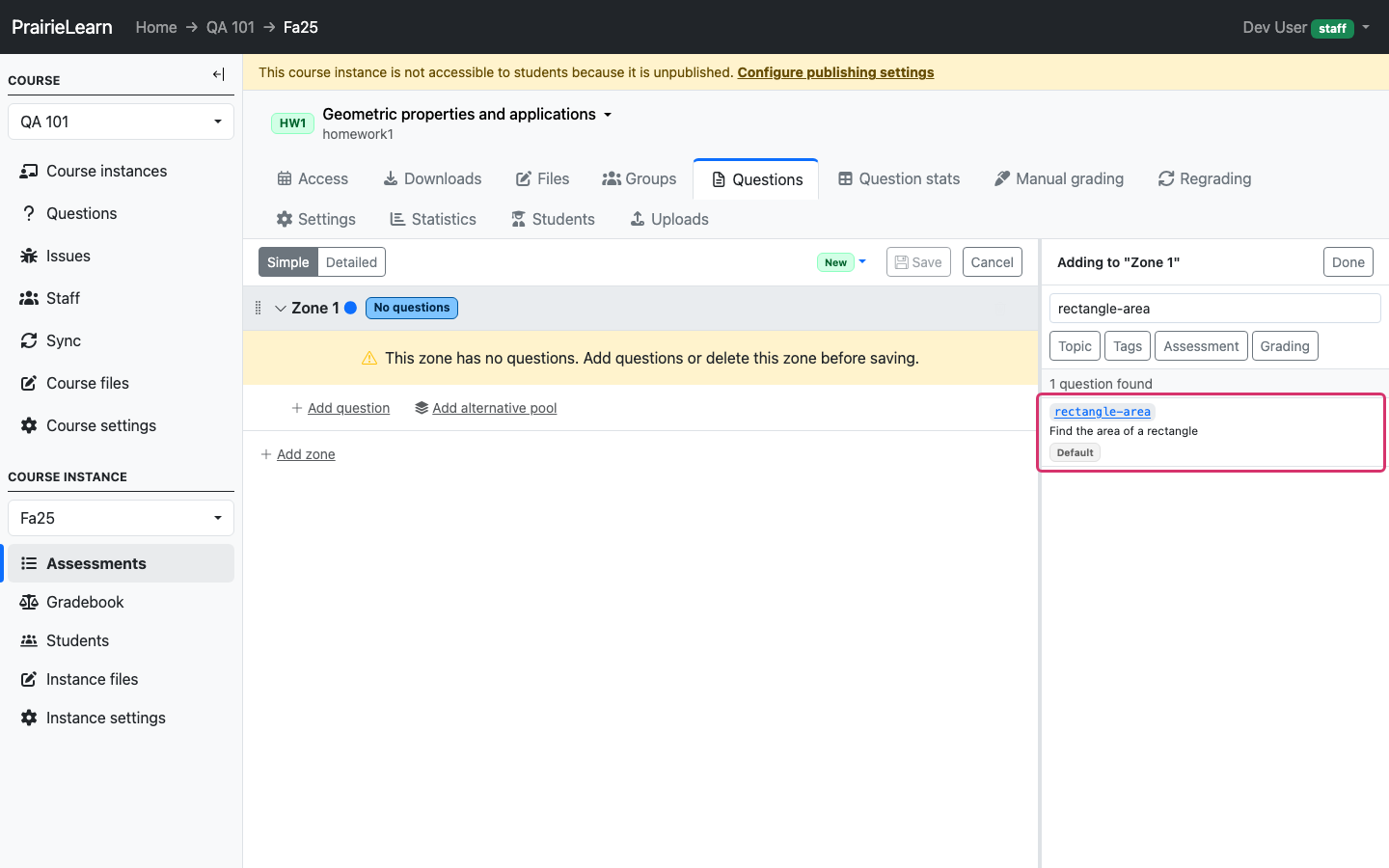Click the No questions badge
1389x868 pixels.
tap(412, 308)
